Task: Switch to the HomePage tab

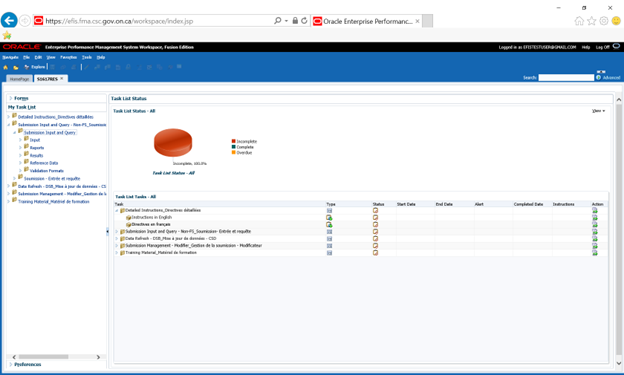Action: 20,79
